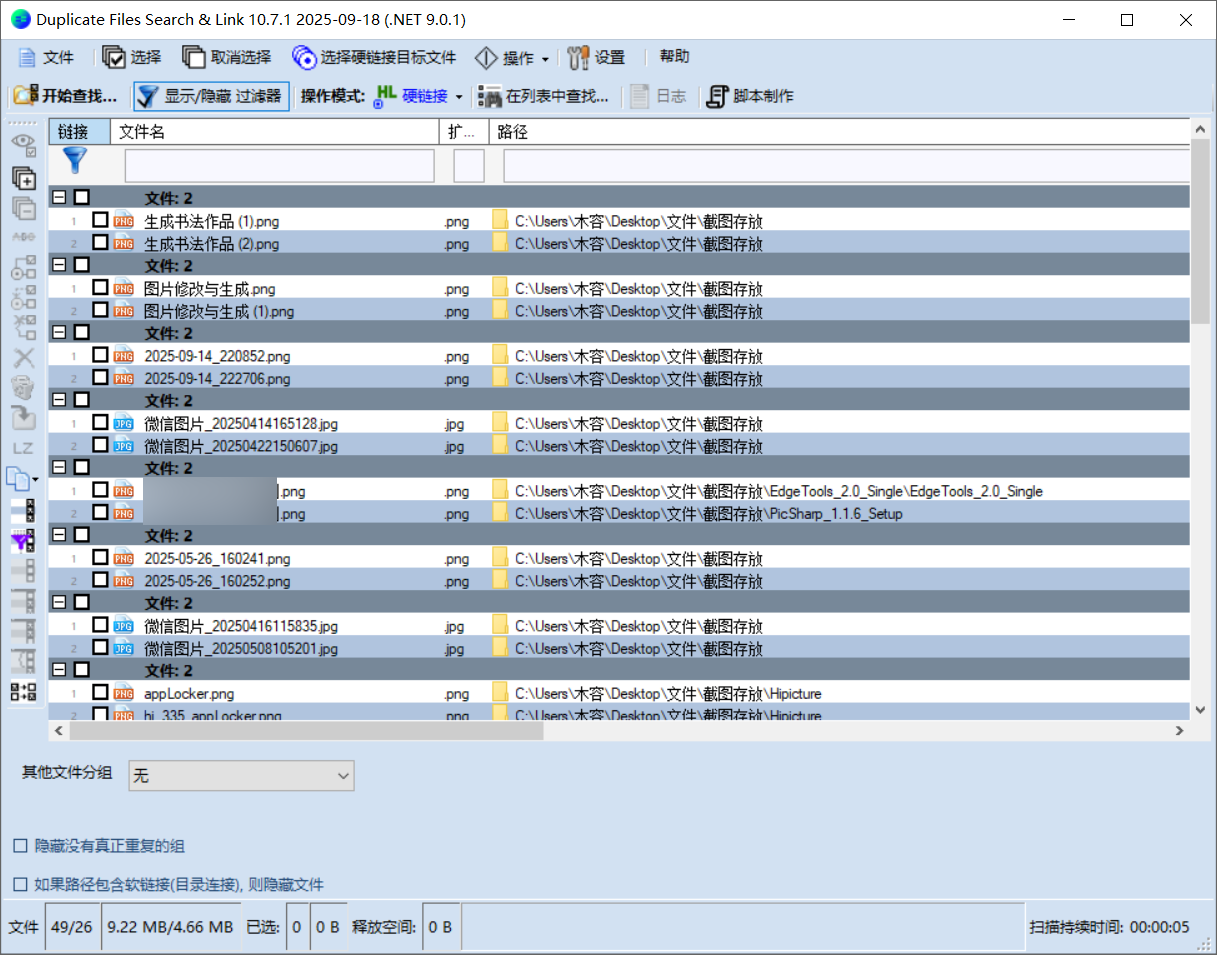Open the 操作 actions dropdown menu
This screenshot has height=955, width=1217.
512,58
